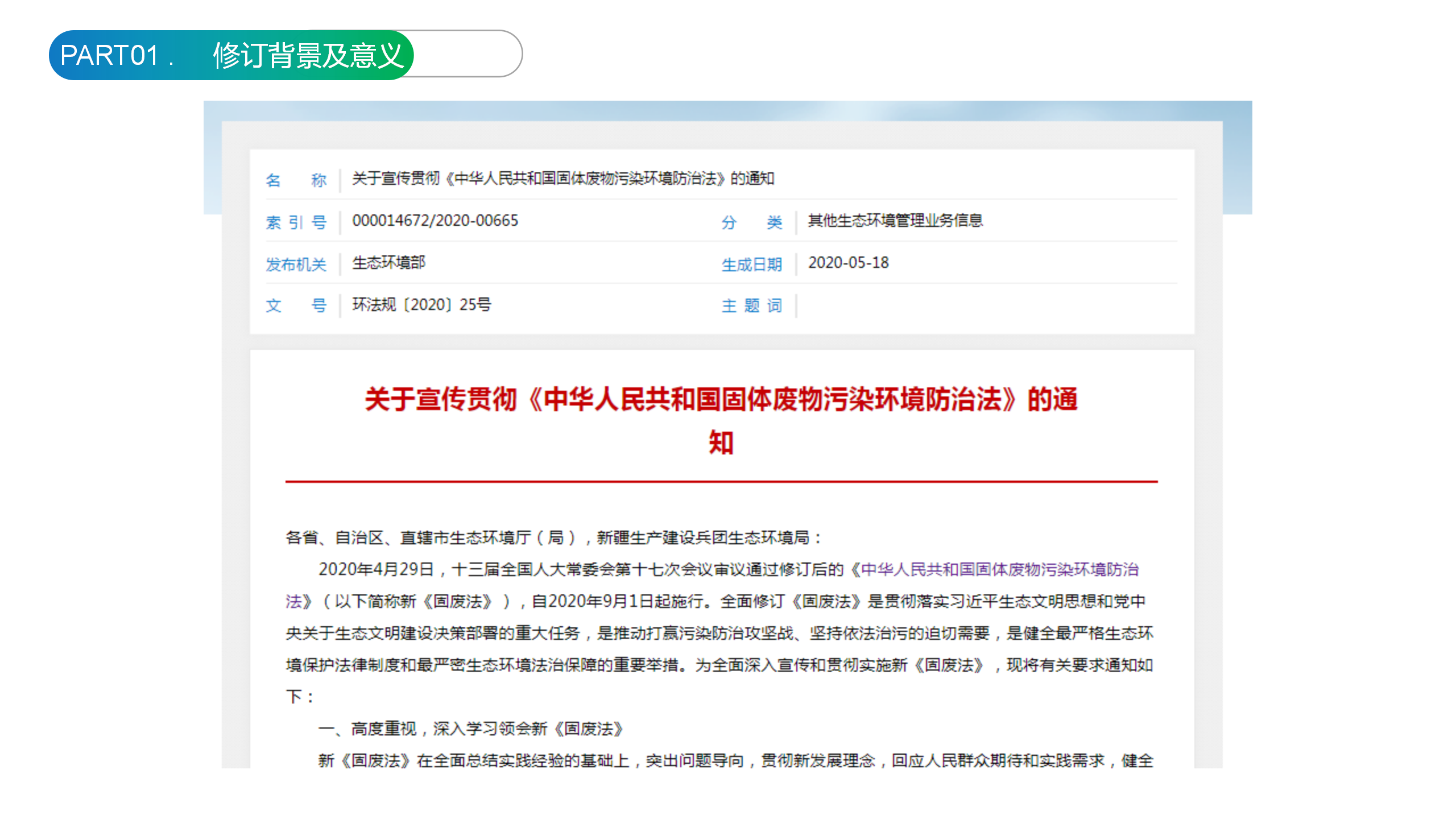The image size is (1456, 819).
Task: Click the category value 其他生态环境管理业务信息
Action: 895,221
